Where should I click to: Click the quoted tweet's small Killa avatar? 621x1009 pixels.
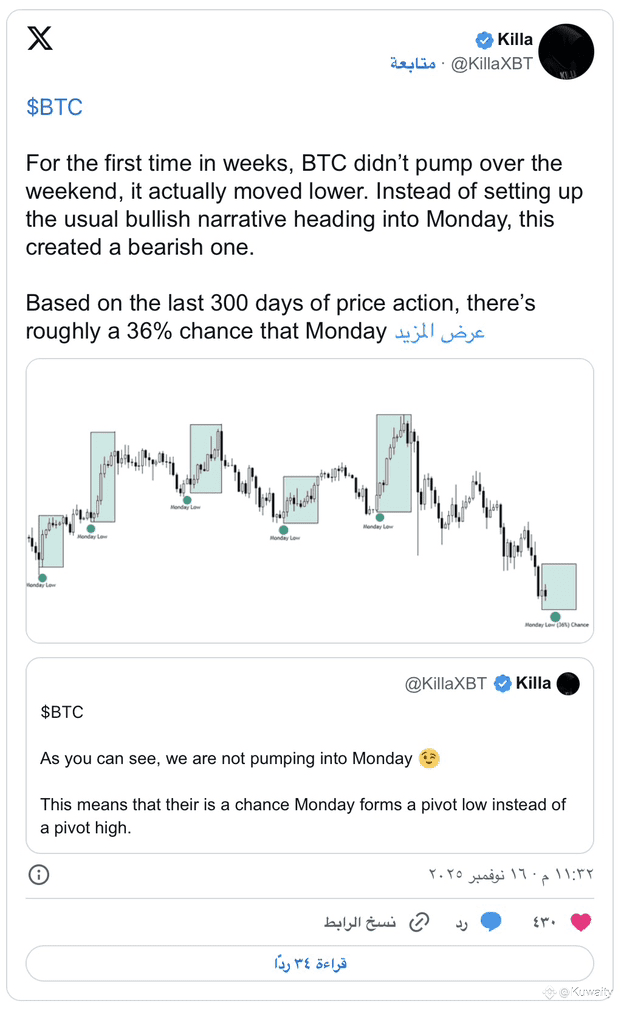point(568,683)
